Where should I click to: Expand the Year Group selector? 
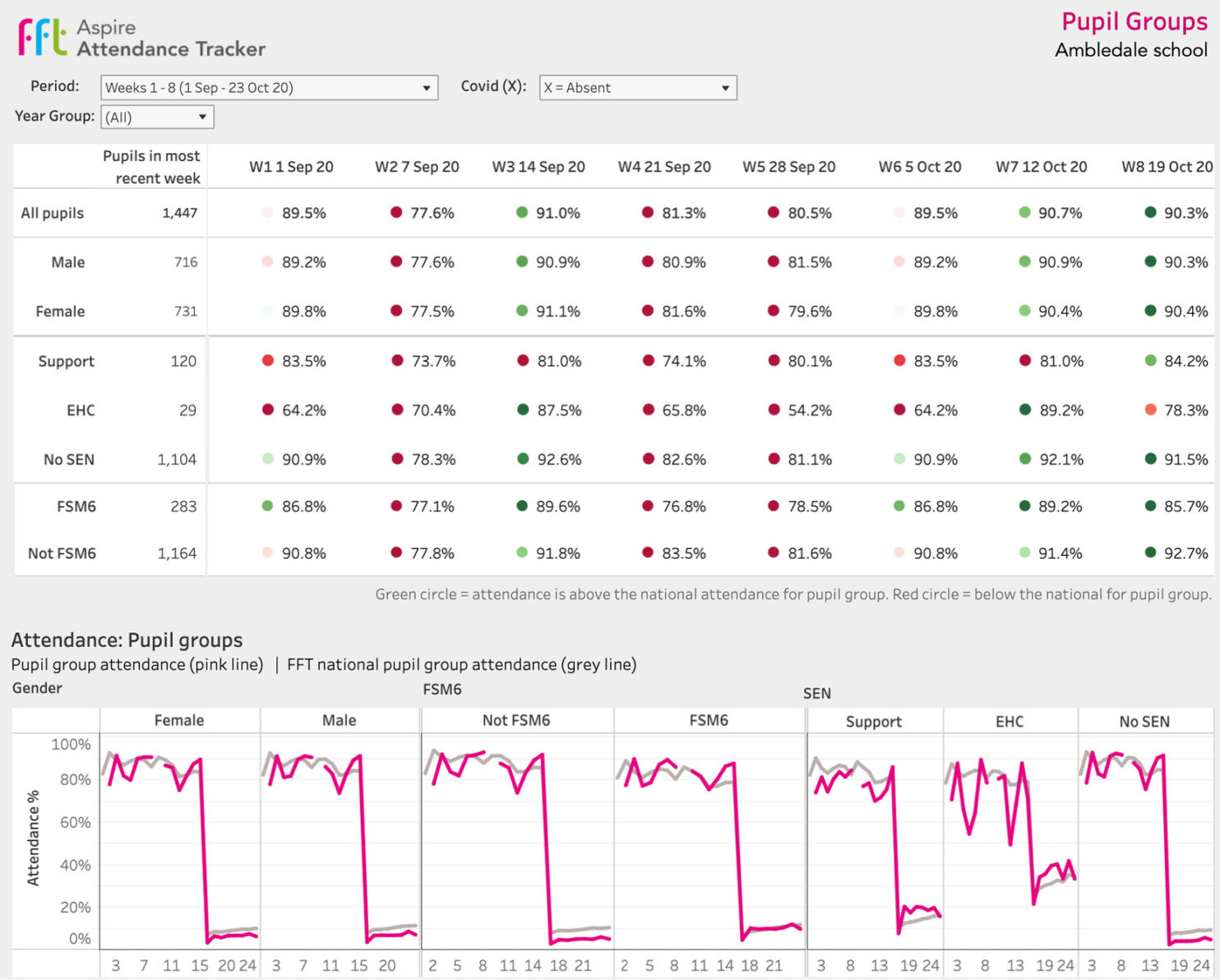[x=203, y=117]
